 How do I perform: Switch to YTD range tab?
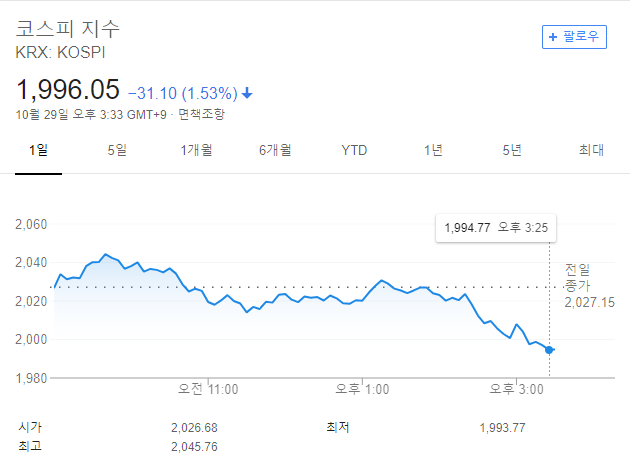tap(354, 150)
